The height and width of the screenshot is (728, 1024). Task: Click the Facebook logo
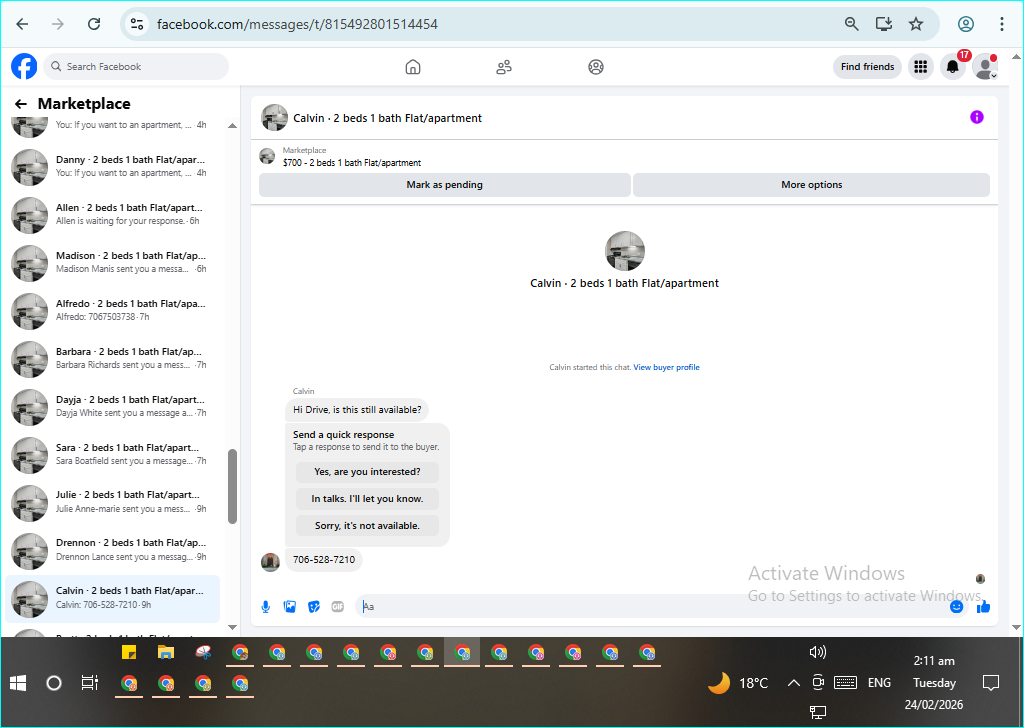click(24, 67)
